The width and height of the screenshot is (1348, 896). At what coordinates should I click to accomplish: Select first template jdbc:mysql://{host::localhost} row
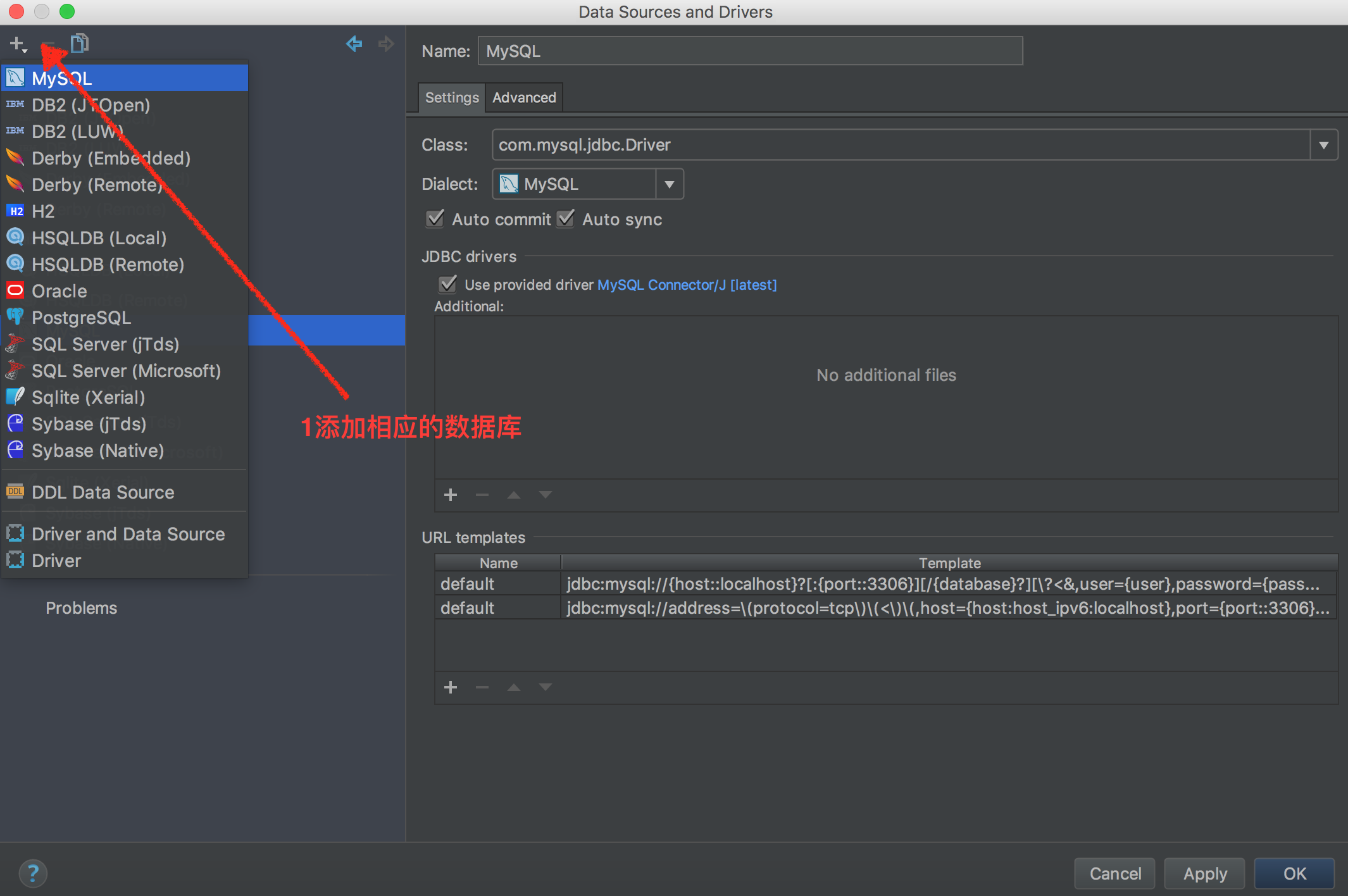tap(886, 583)
